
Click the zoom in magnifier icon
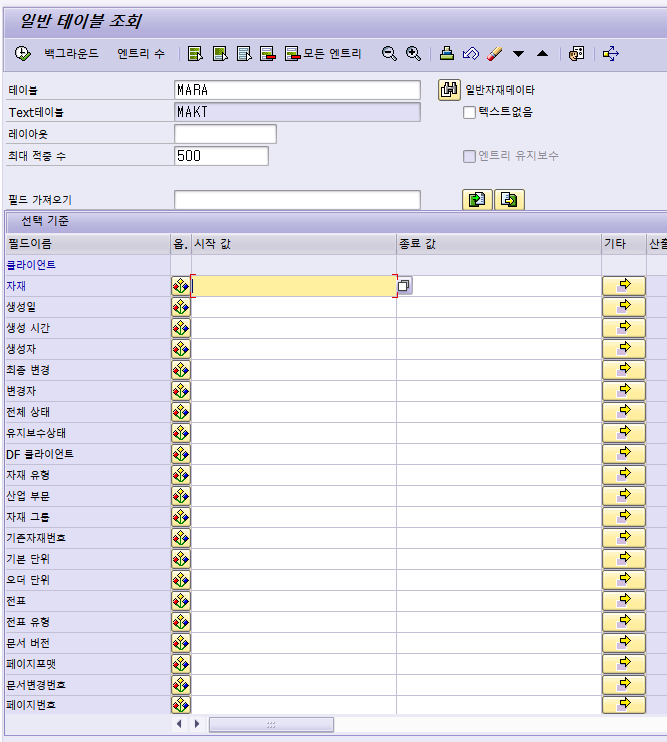click(x=413, y=53)
